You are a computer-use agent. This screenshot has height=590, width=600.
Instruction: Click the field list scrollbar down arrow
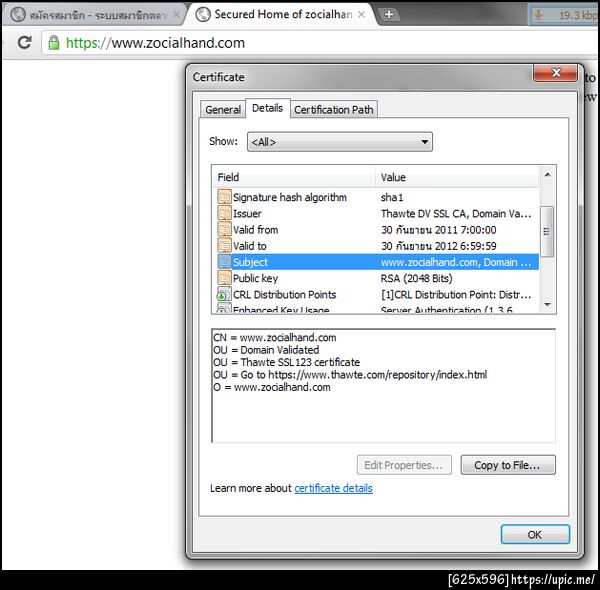click(x=548, y=305)
